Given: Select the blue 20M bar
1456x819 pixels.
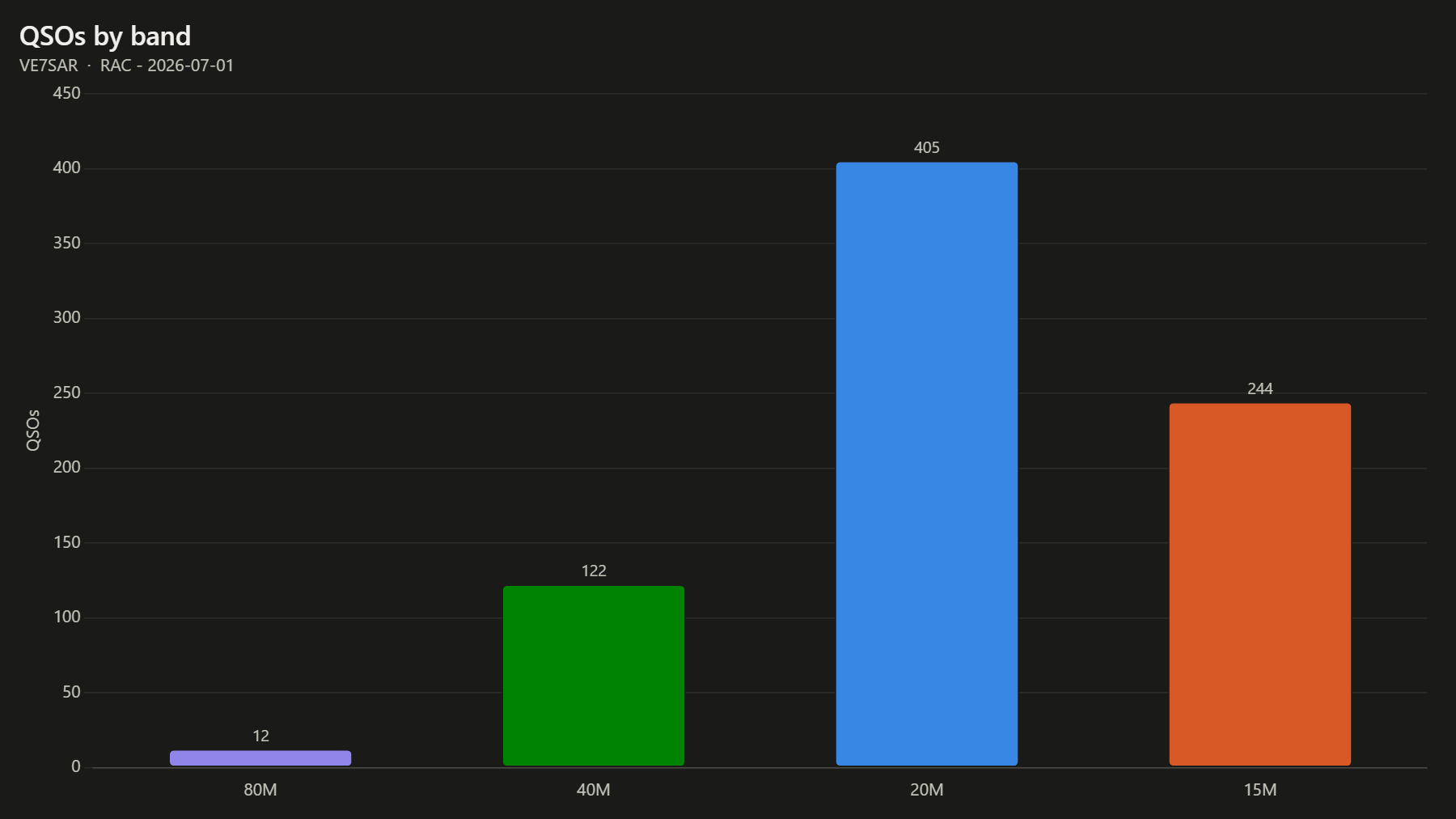Looking at the screenshot, I should pos(927,464).
